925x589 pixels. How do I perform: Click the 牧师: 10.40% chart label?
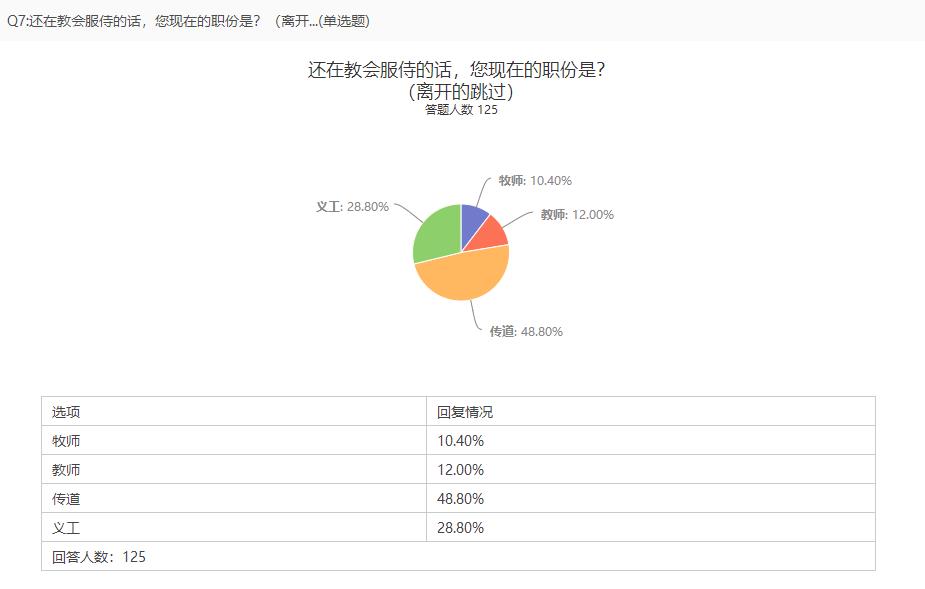click(535, 181)
